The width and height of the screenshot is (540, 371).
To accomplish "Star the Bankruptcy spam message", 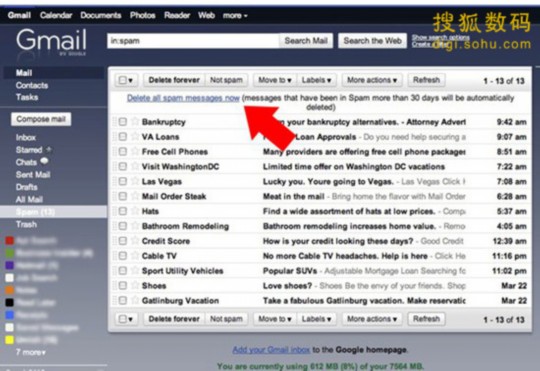I will pos(135,121).
